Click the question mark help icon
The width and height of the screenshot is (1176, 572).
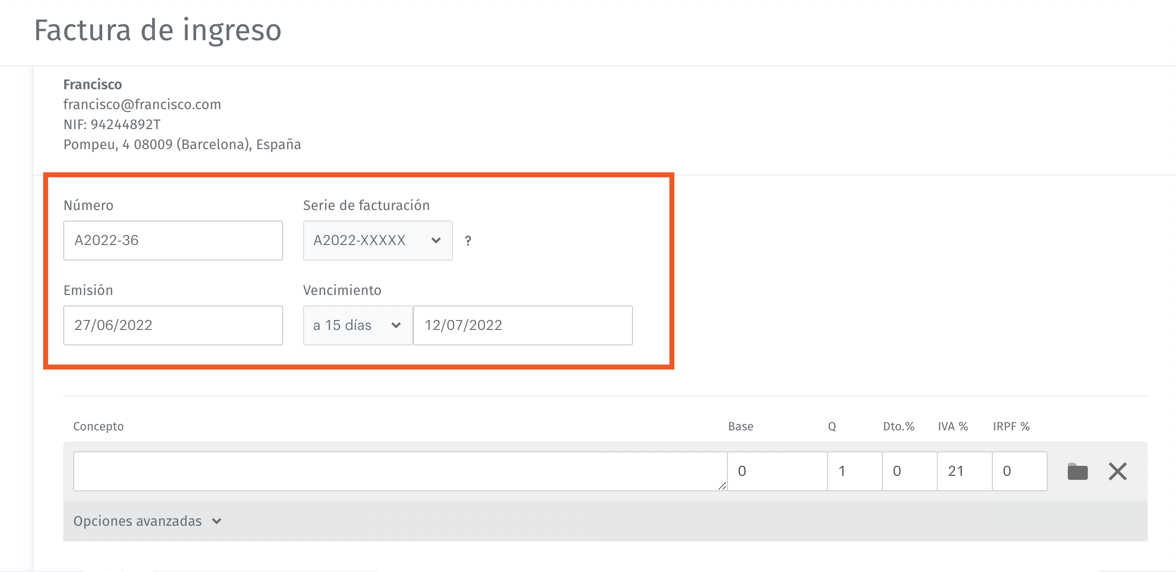tap(468, 241)
